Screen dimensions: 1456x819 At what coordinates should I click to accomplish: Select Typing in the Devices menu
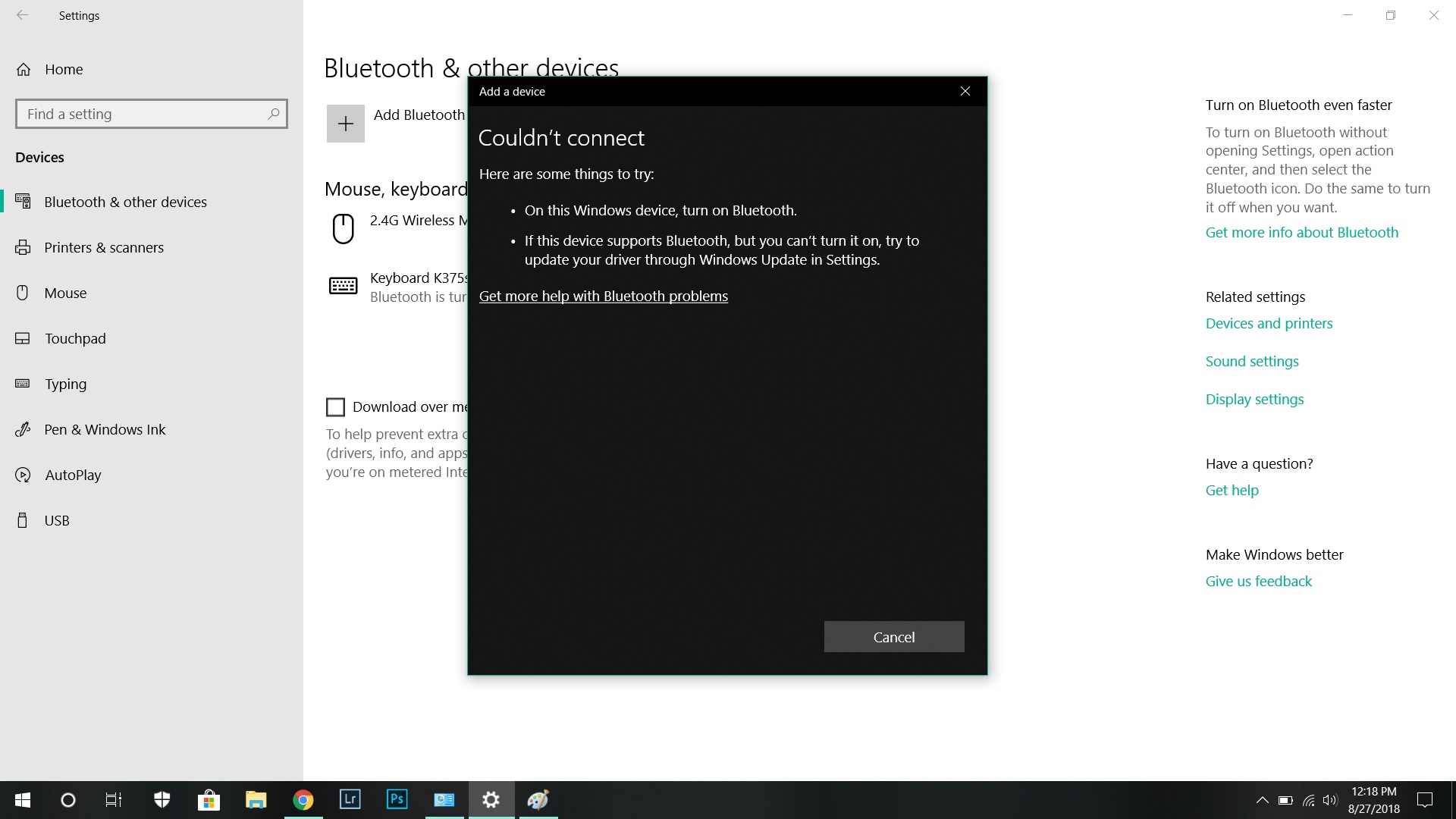point(65,384)
